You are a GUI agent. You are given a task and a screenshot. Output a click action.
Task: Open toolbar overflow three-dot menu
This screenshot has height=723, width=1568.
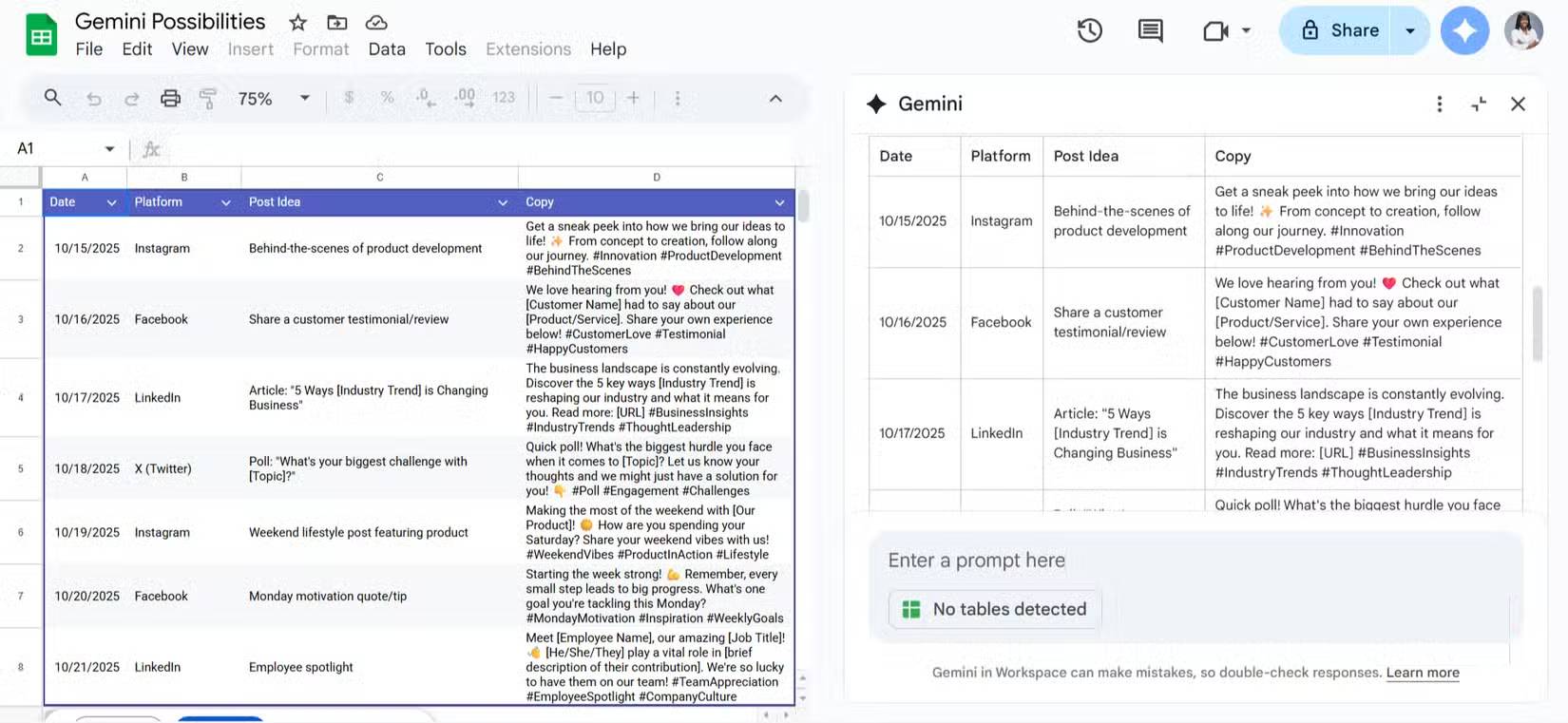pos(678,98)
